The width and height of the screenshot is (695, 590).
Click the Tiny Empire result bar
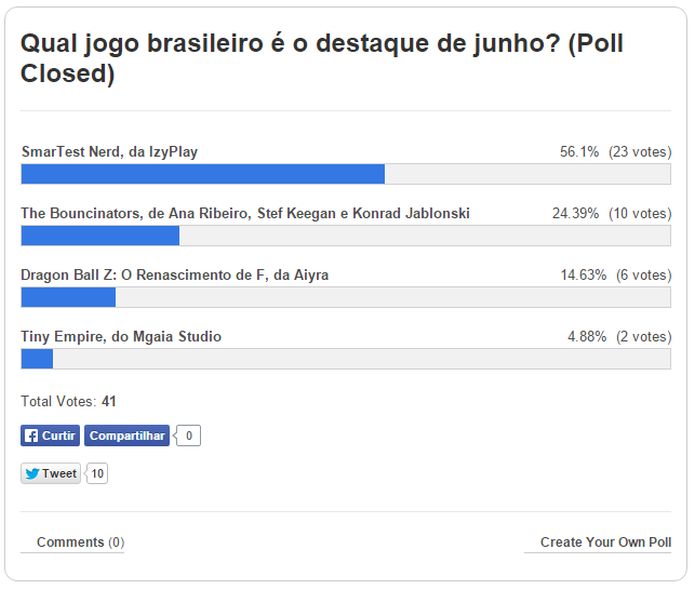[x=346, y=359]
